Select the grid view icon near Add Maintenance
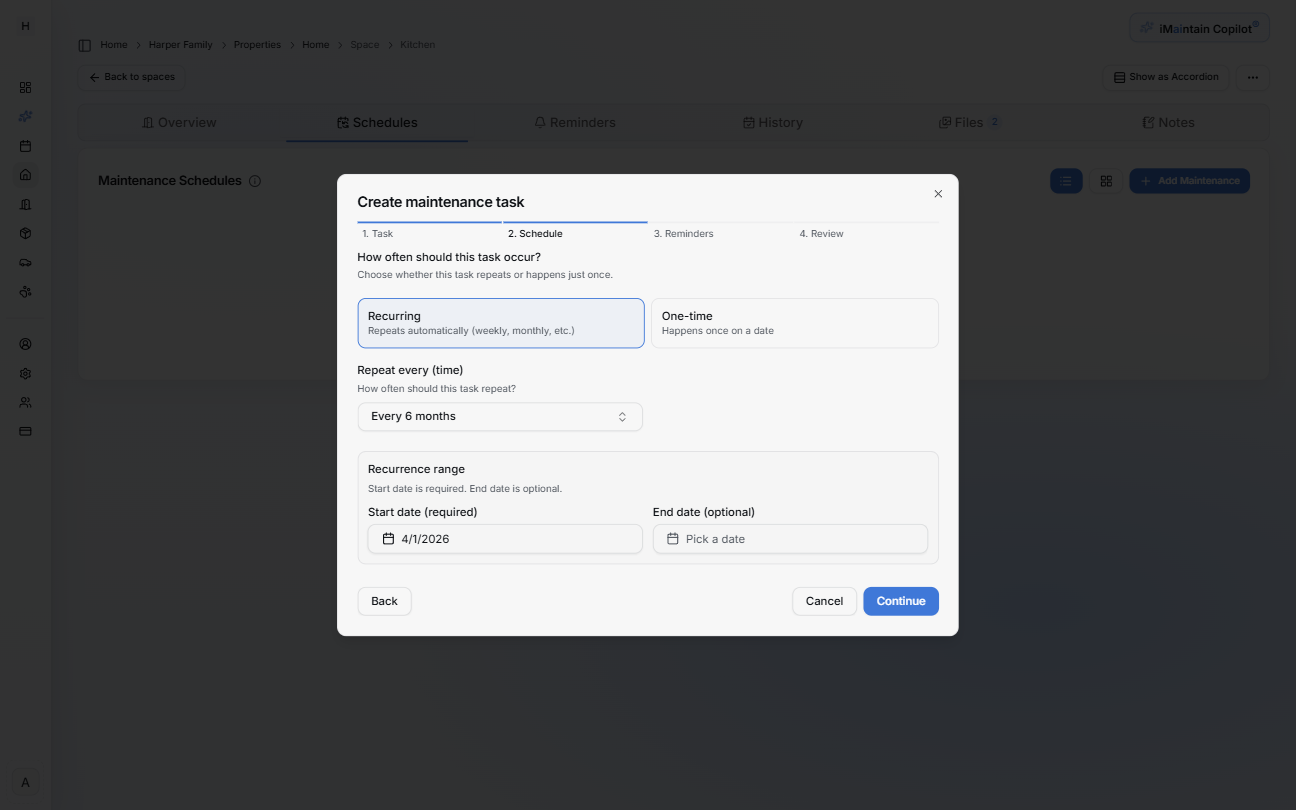 [x=1106, y=181]
